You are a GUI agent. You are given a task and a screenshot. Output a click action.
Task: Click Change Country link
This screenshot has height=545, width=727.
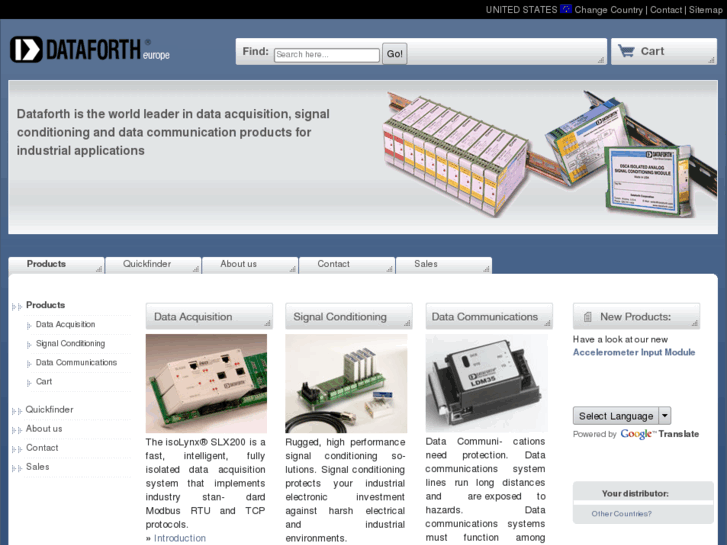[608, 10]
